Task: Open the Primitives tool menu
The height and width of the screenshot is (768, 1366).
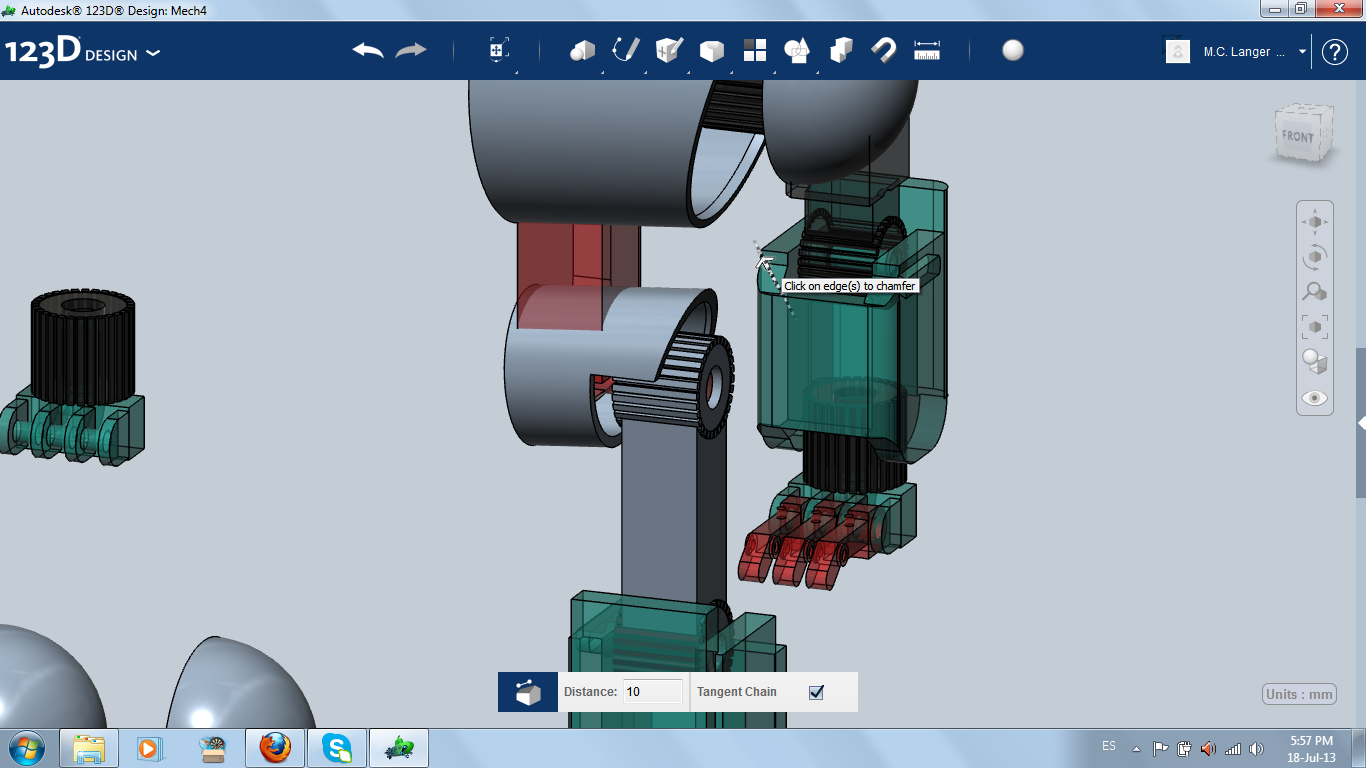Action: click(582, 50)
